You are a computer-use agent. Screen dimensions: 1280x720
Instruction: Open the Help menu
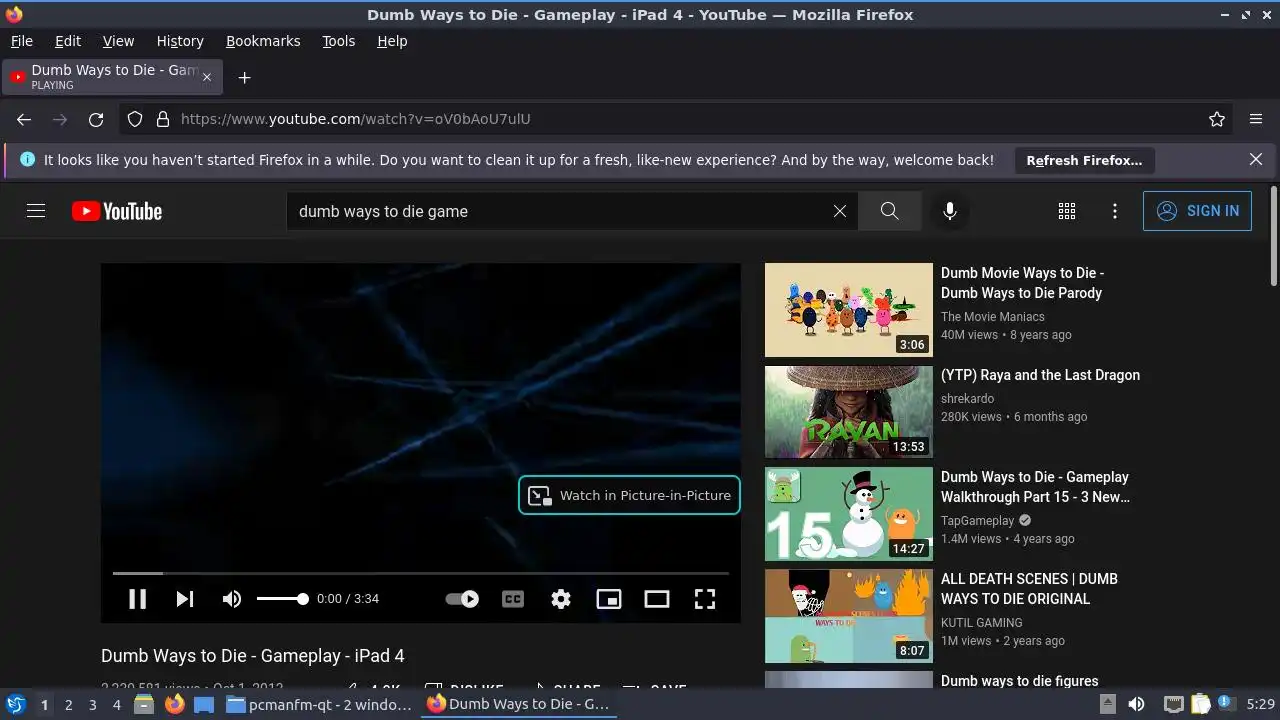[x=392, y=41]
